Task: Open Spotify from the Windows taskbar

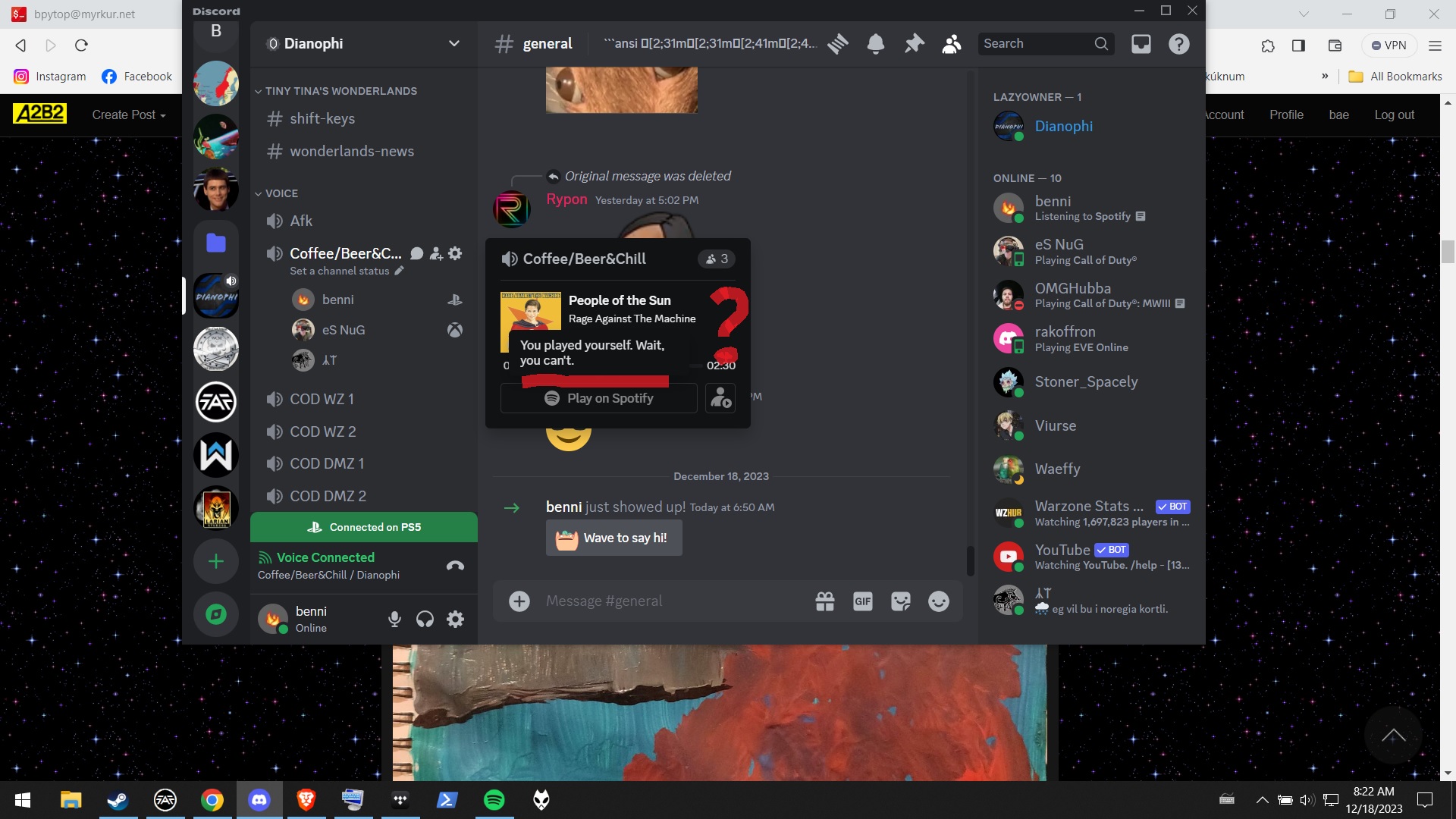Action: click(x=494, y=800)
